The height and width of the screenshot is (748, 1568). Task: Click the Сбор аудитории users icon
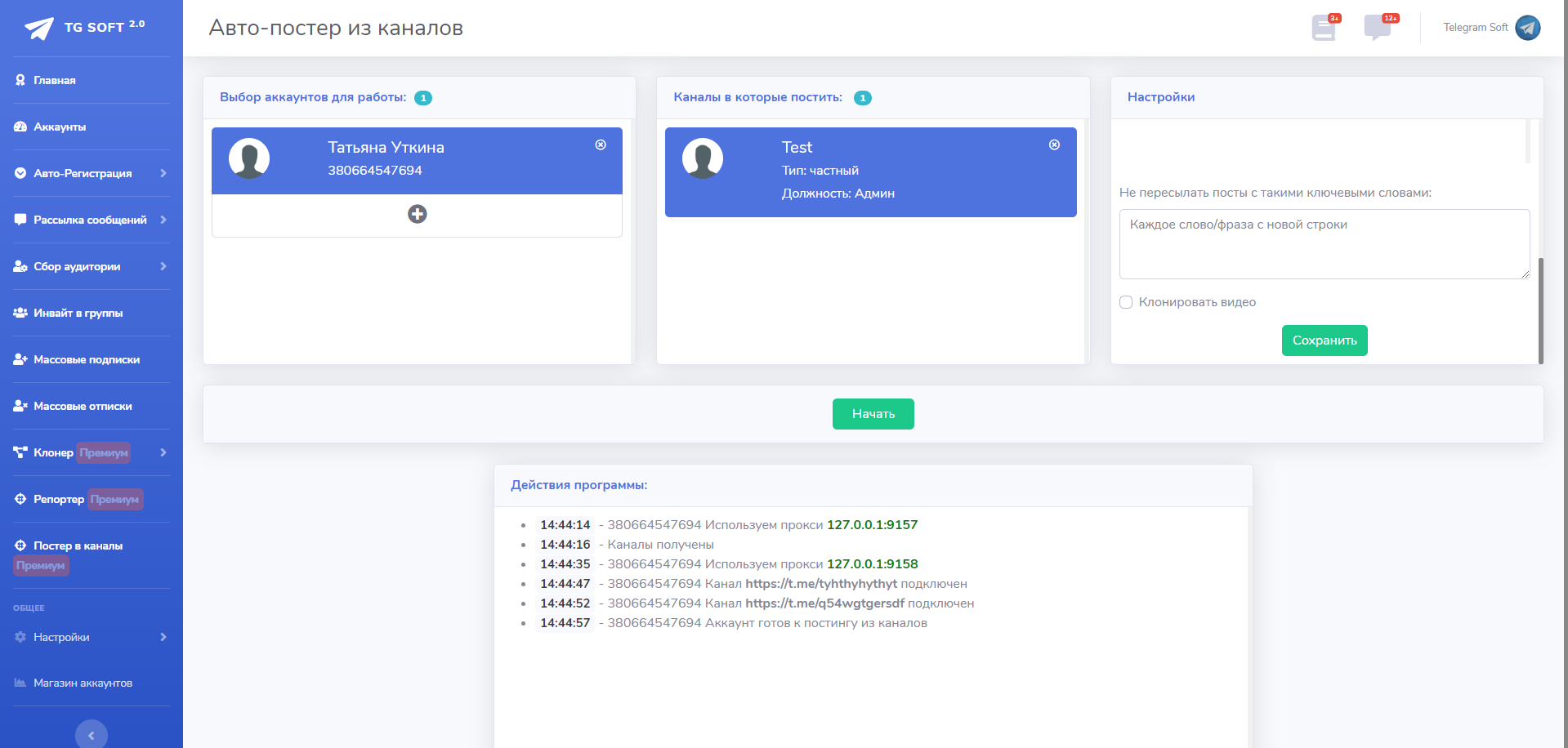[x=20, y=266]
